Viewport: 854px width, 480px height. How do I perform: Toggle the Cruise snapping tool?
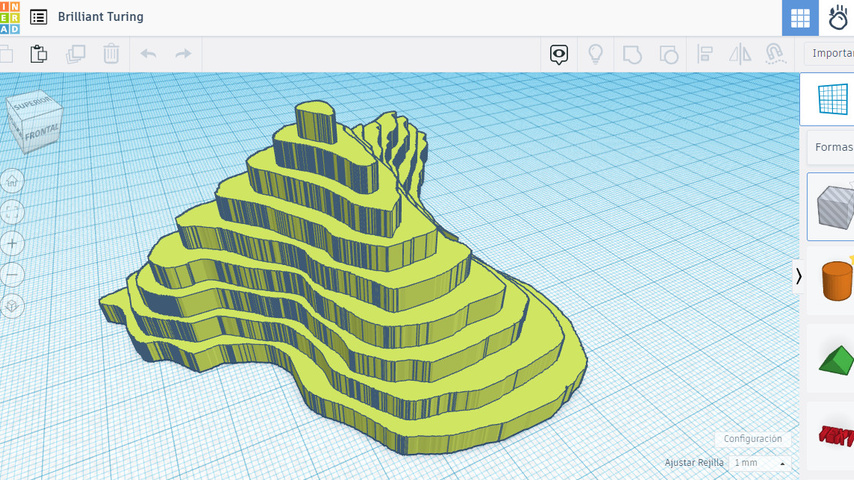click(x=774, y=54)
